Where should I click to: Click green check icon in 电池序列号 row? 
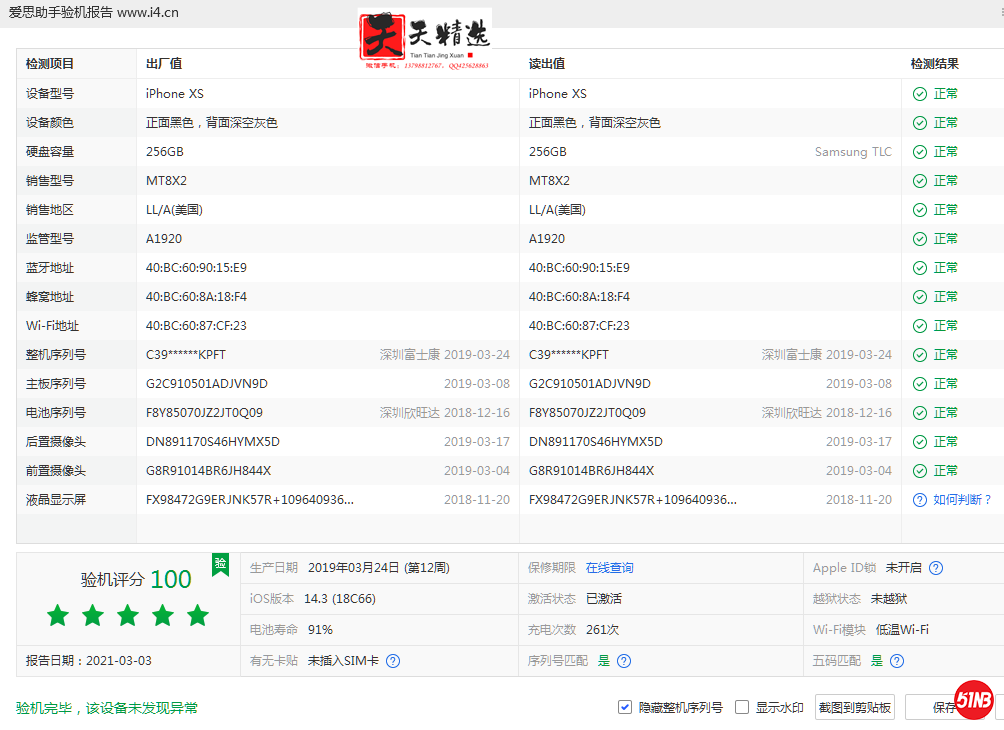tap(919, 413)
